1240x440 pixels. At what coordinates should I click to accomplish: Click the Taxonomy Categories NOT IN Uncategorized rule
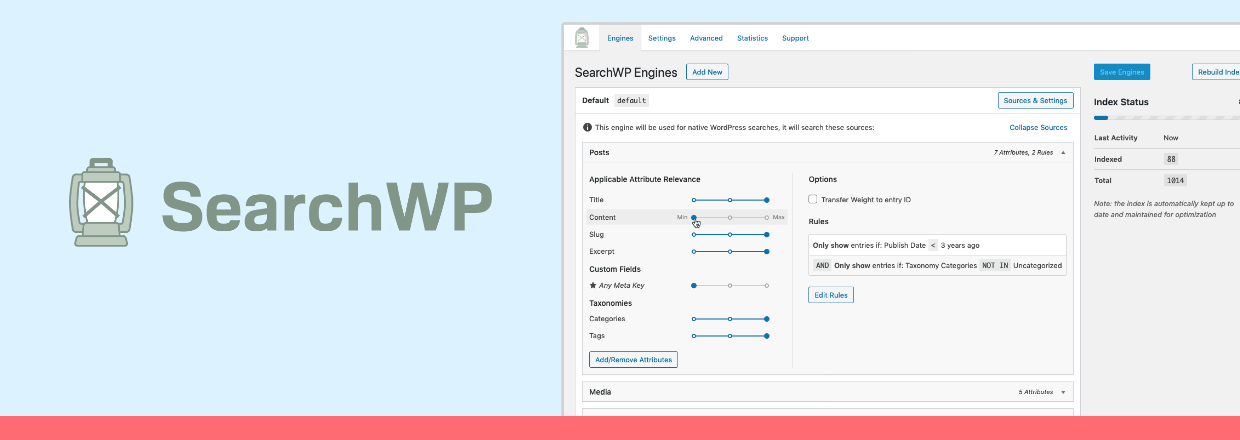pos(937,265)
